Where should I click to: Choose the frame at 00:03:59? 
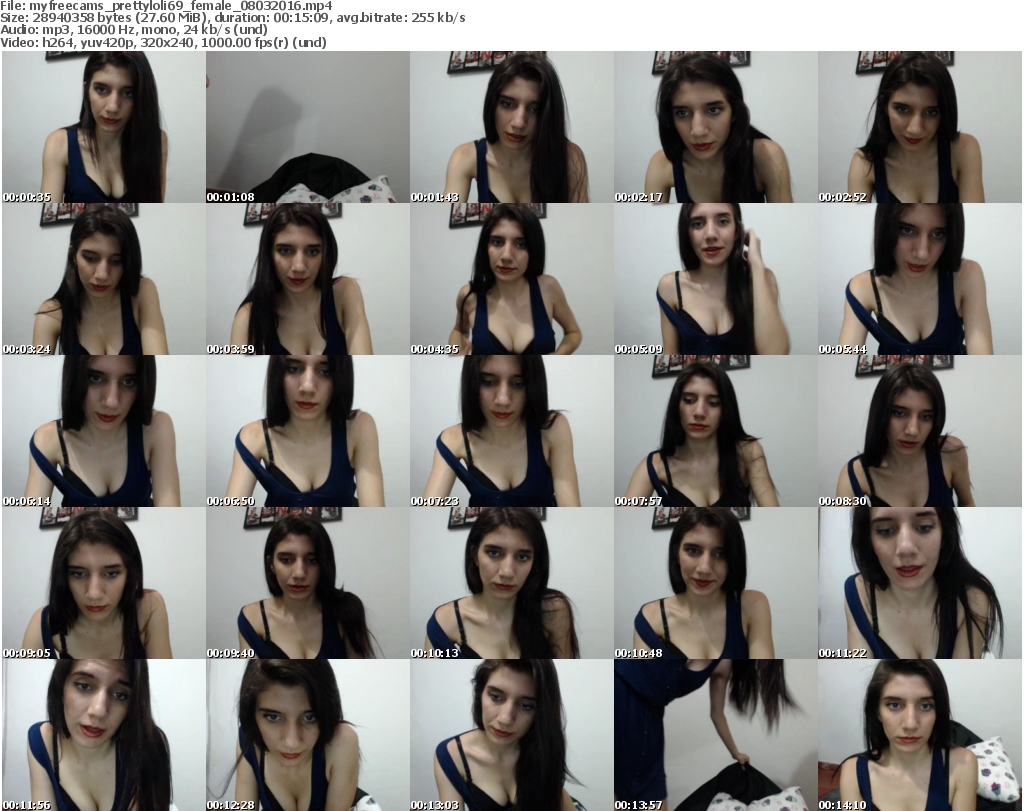(x=308, y=279)
